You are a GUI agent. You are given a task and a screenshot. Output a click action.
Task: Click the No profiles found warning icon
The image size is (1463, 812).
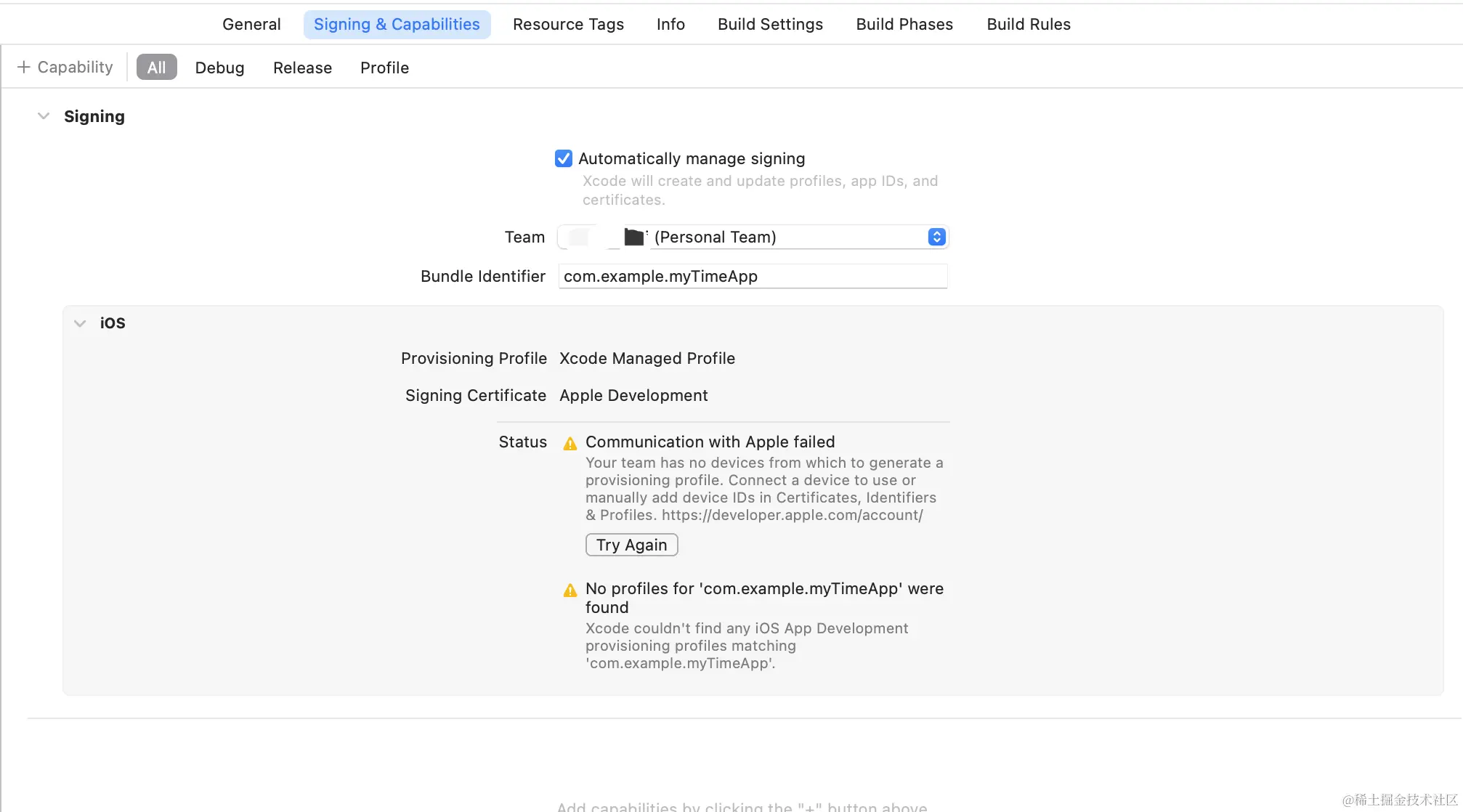pos(570,590)
